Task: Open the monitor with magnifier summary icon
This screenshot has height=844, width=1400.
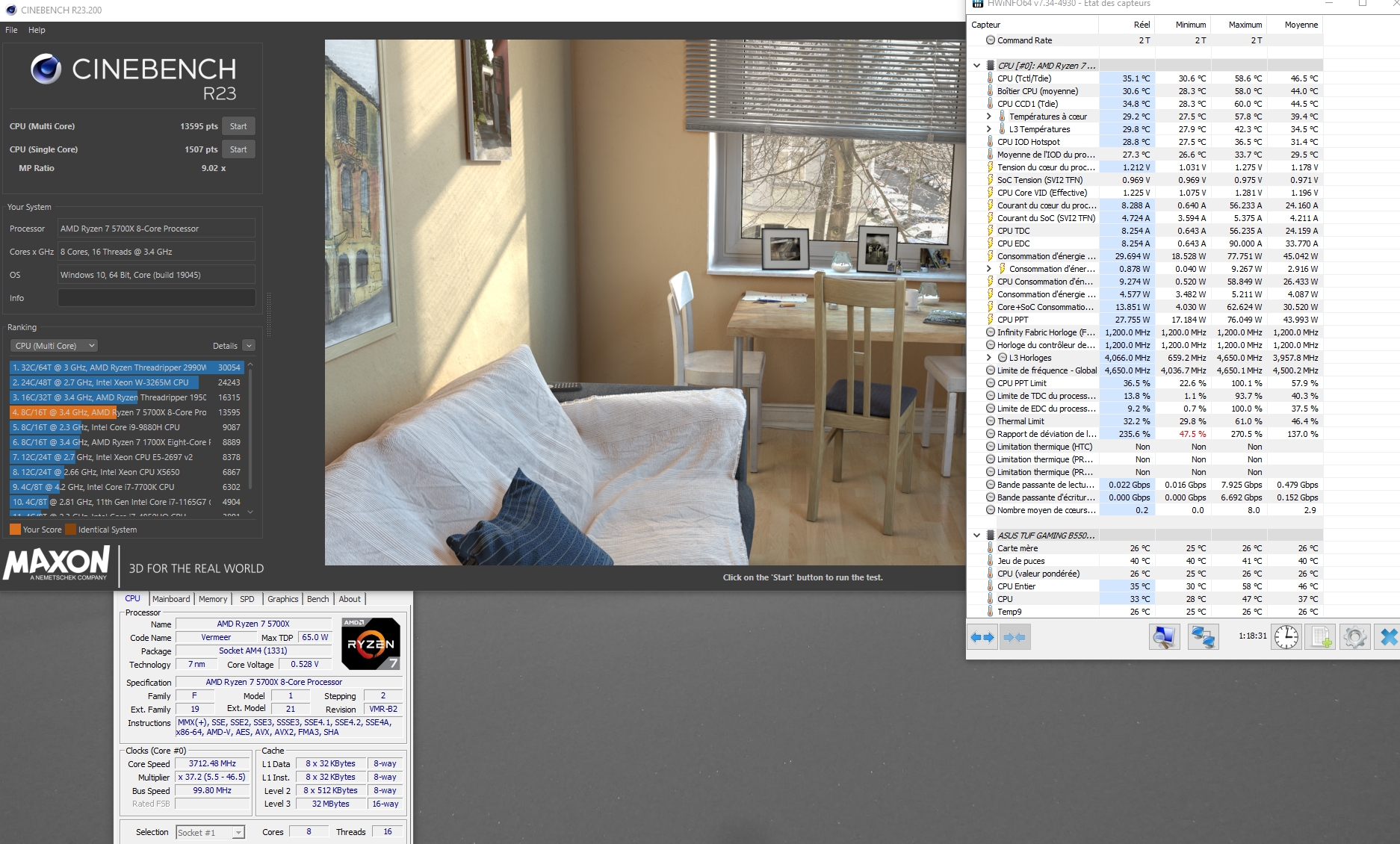Action: click(1163, 637)
